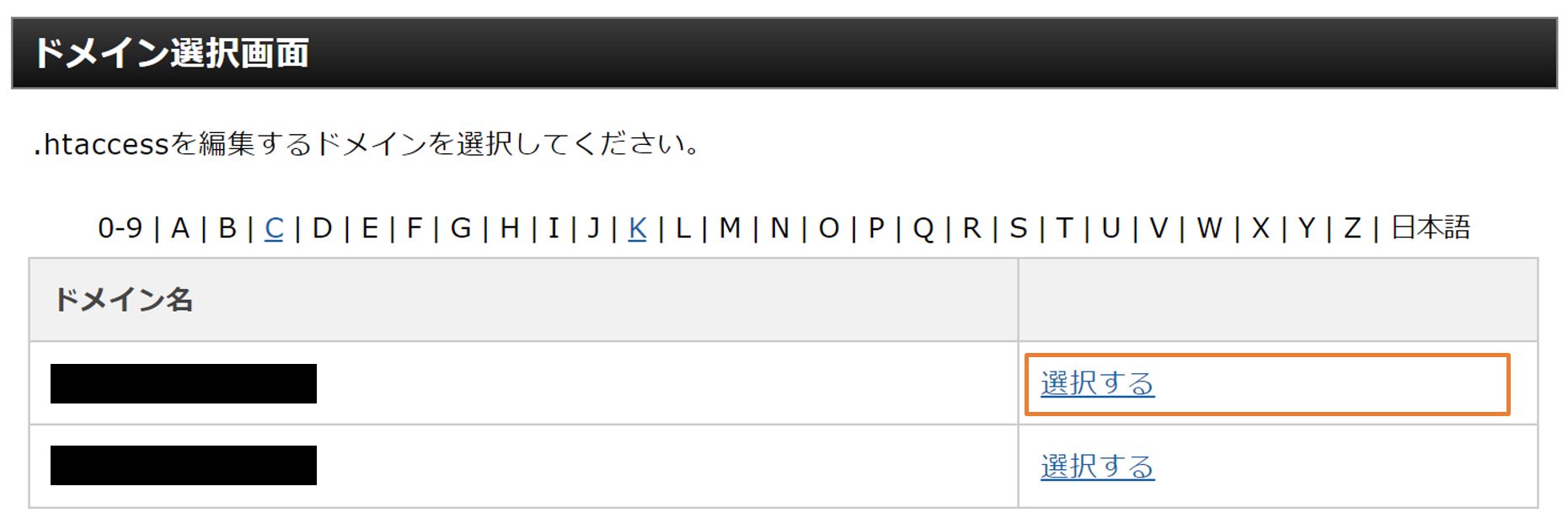
Task: Click the underlined K filter link
Action: (x=635, y=228)
